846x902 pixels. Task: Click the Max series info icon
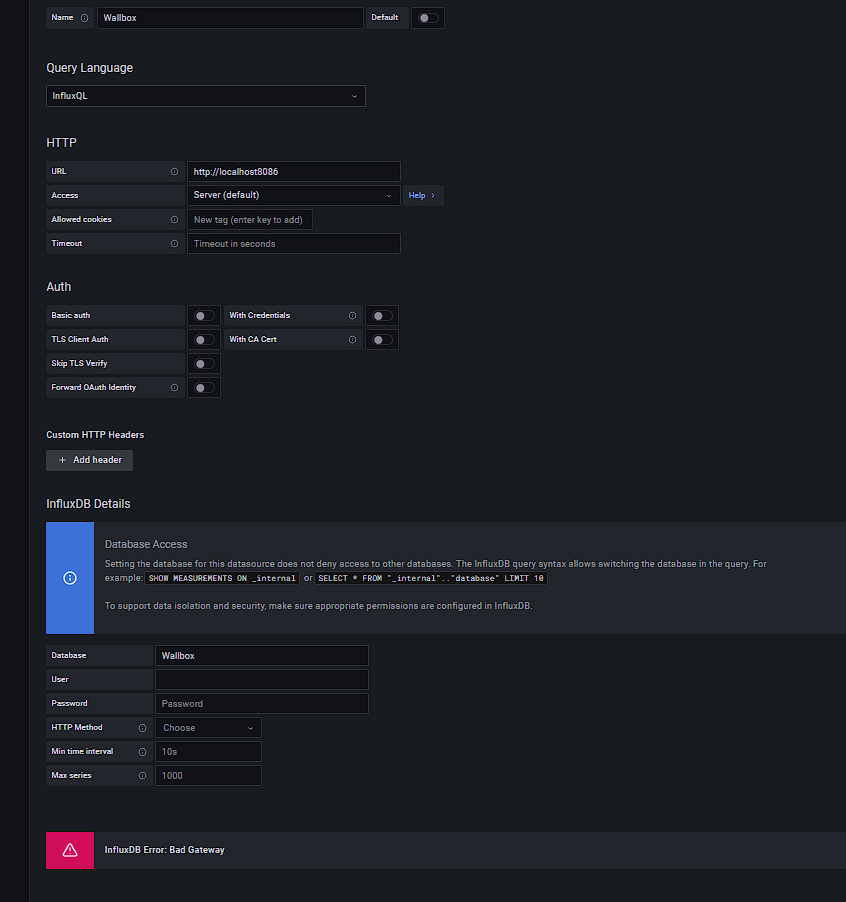143,776
